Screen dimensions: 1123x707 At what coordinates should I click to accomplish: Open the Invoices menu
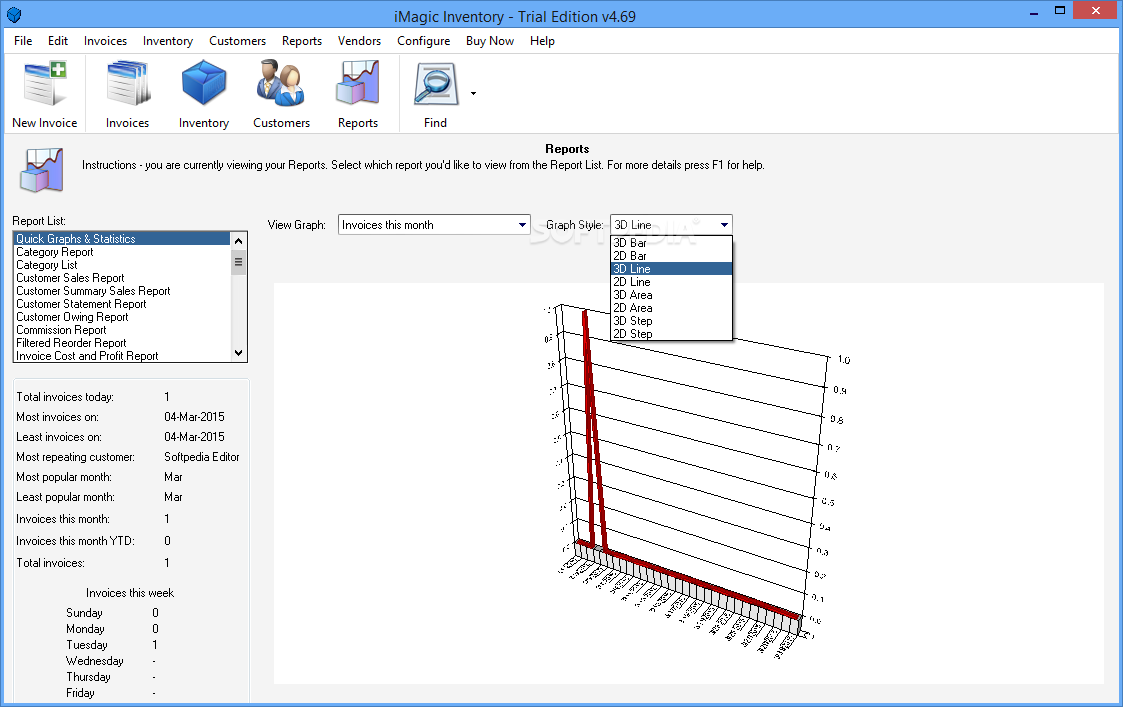(x=105, y=41)
